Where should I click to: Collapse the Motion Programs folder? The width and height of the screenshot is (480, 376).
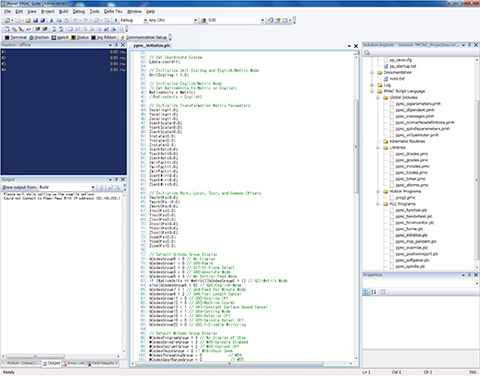coord(378,192)
